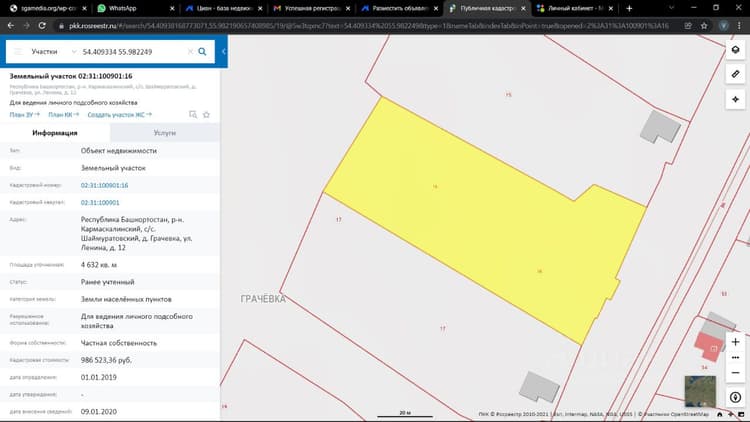
Task: Open the browser tab list dropdown
Action: pos(671,8)
